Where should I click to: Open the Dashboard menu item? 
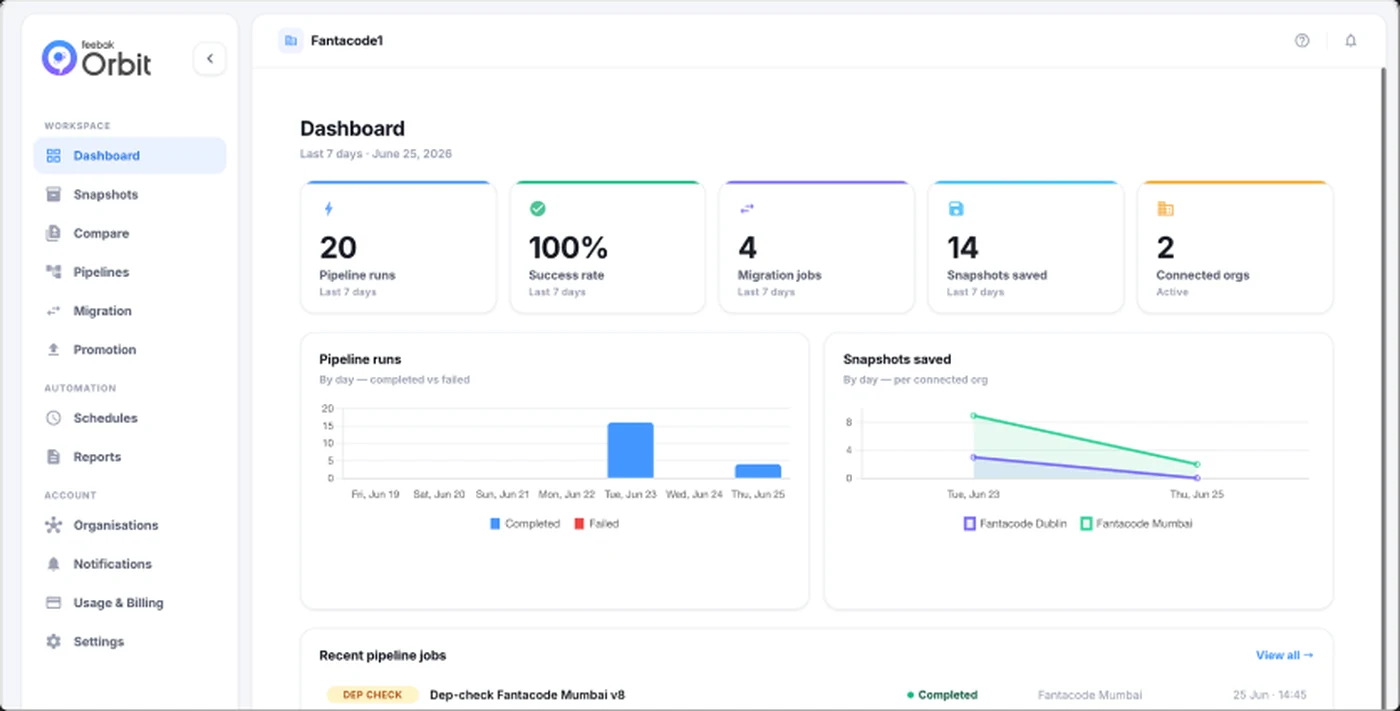click(x=130, y=156)
